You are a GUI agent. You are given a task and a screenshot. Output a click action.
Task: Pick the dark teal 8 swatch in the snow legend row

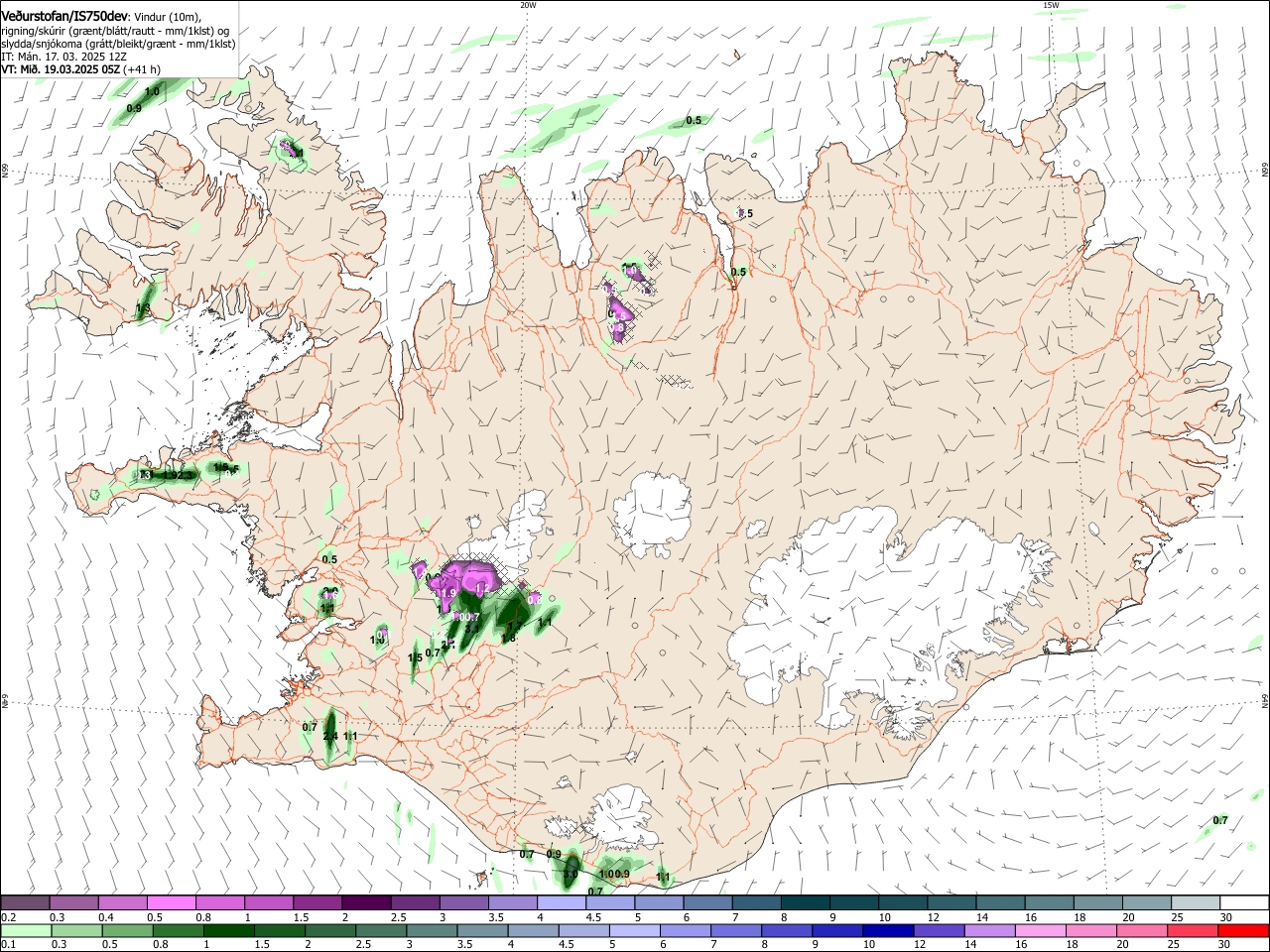click(x=806, y=903)
